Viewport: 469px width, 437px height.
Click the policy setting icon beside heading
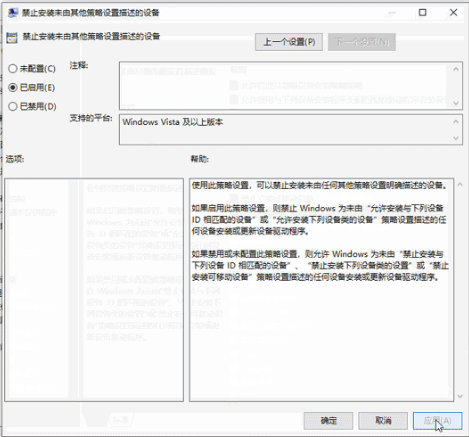pyautogui.click(x=12, y=38)
